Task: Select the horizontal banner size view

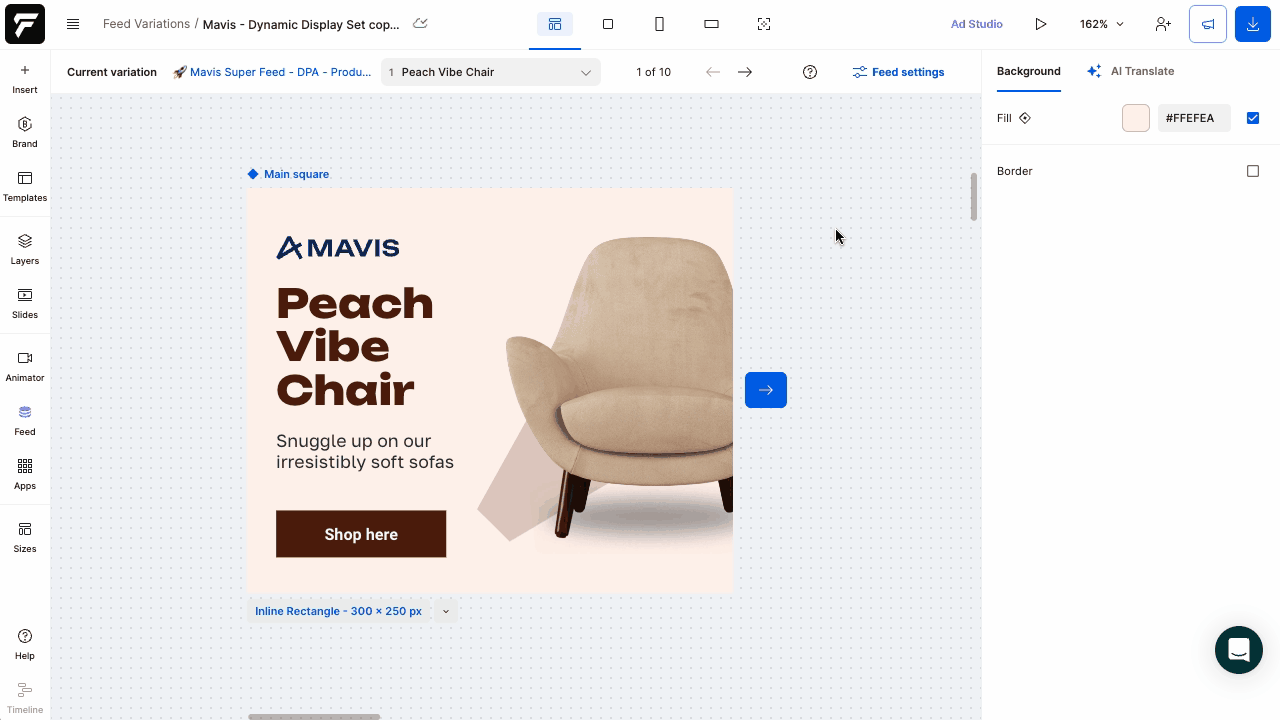Action: [711, 24]
